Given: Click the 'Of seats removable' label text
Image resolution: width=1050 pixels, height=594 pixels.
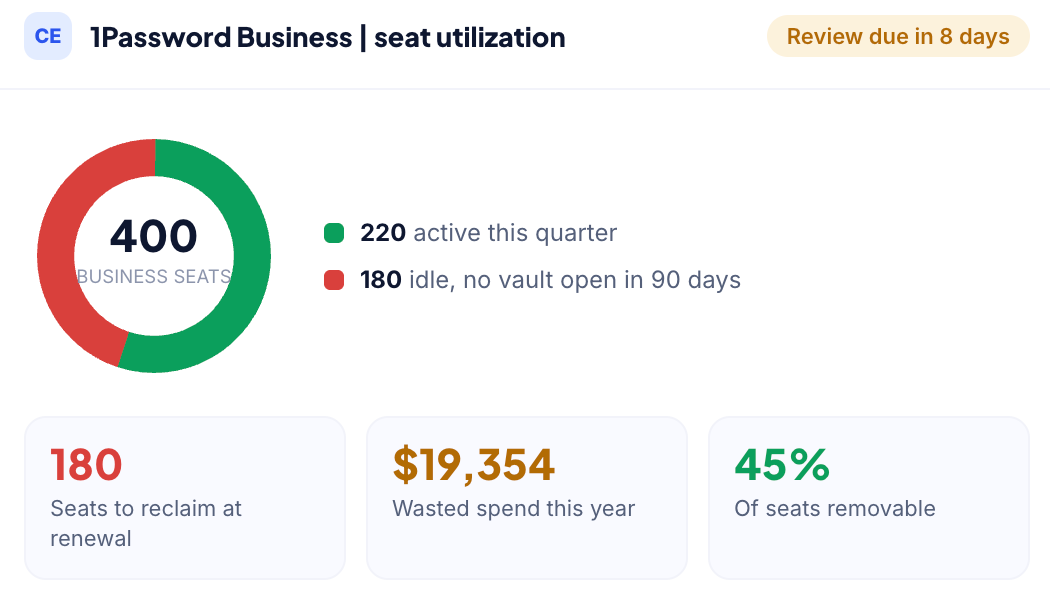Looking at the screenshot, I should pos(835,508).
